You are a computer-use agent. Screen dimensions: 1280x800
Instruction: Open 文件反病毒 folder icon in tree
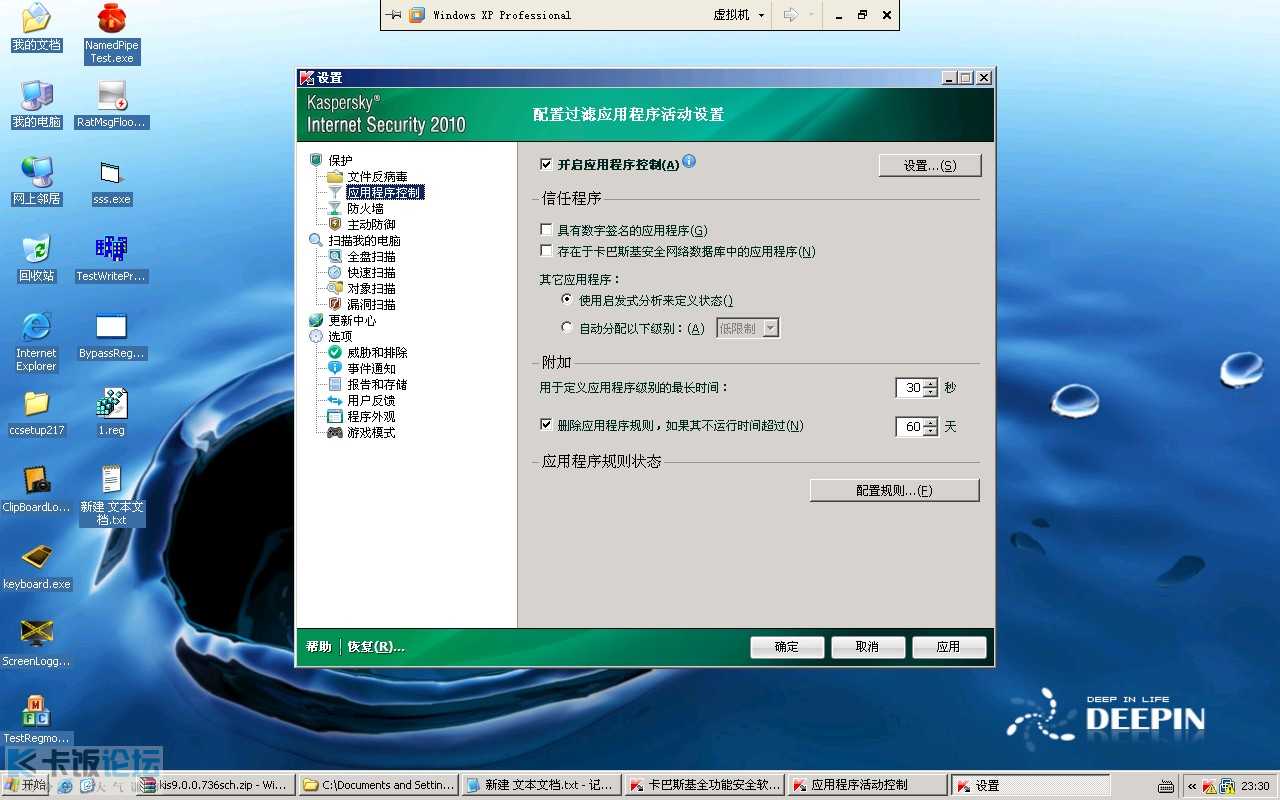tap(335, 176)
